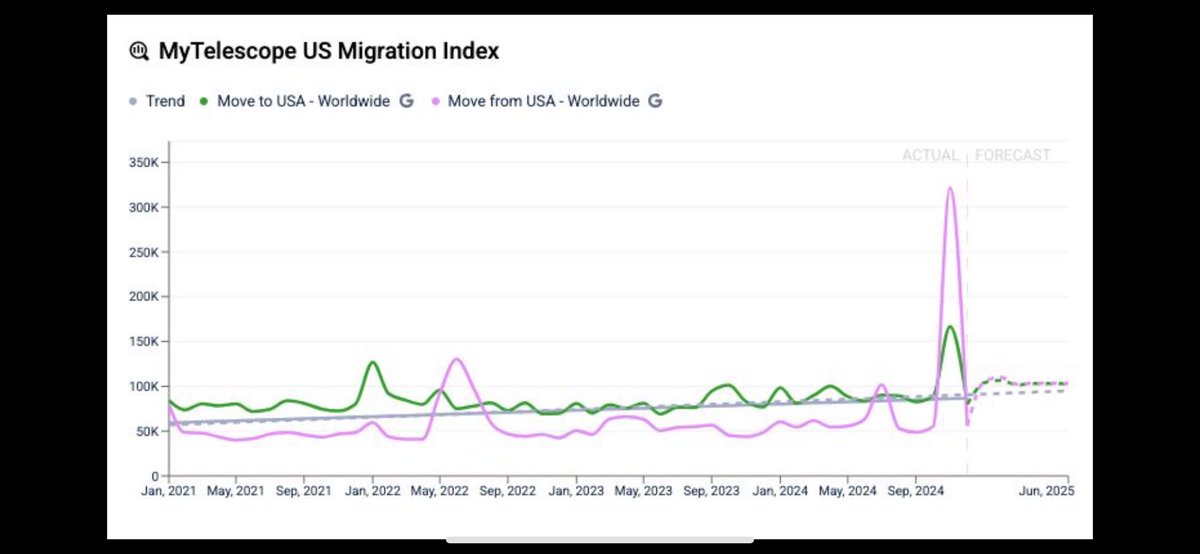Click the 350K y-axis label
The height and width of the screenshot is (554, 1200).
click(145, 162)
